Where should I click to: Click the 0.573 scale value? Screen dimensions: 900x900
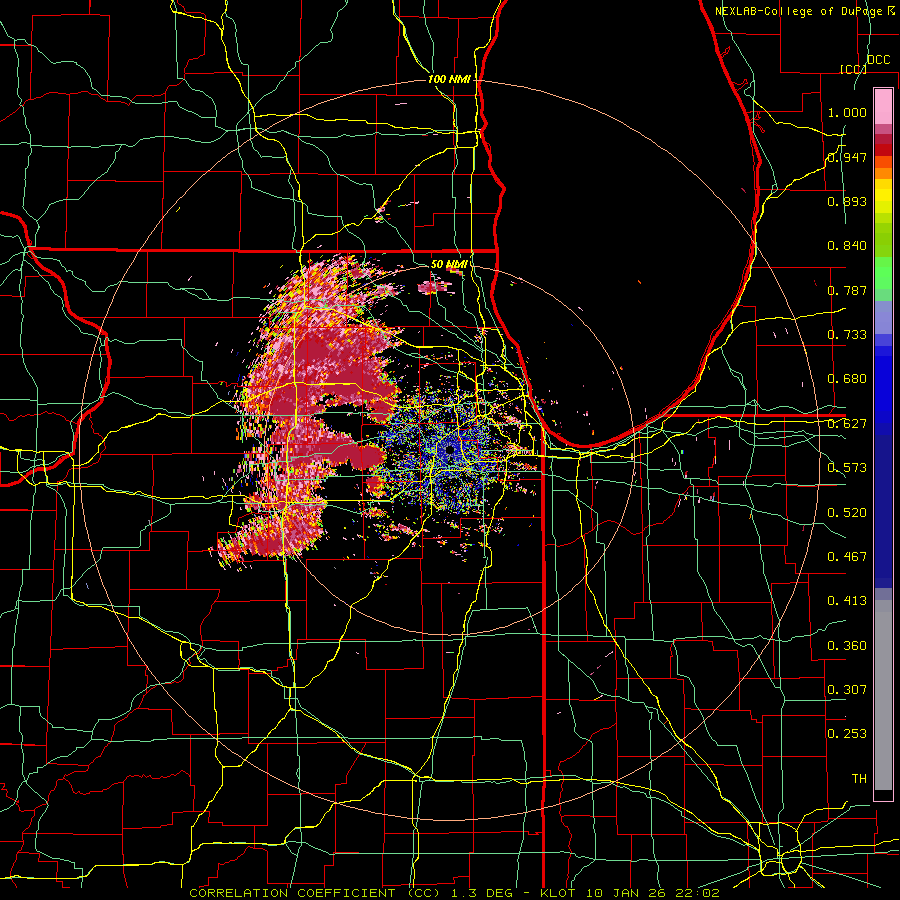tap(847, 468)
